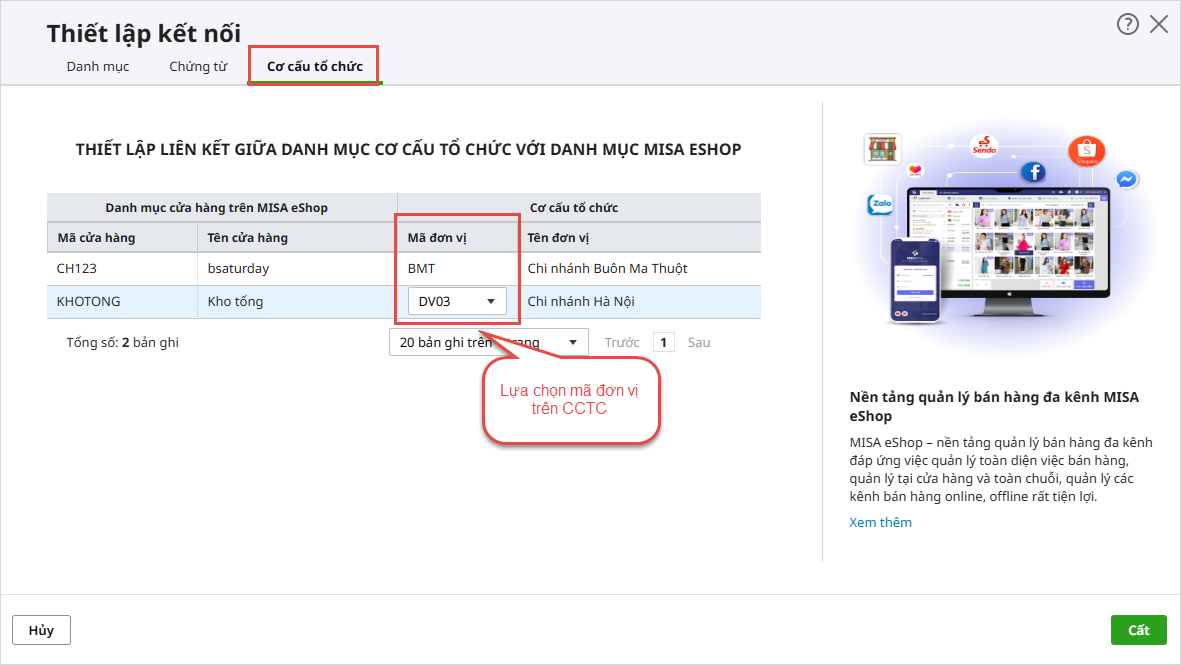This screenshot has height=665, width=1181.
Task: Select page number 1 in pagination
Action: [x=664, y=342]
